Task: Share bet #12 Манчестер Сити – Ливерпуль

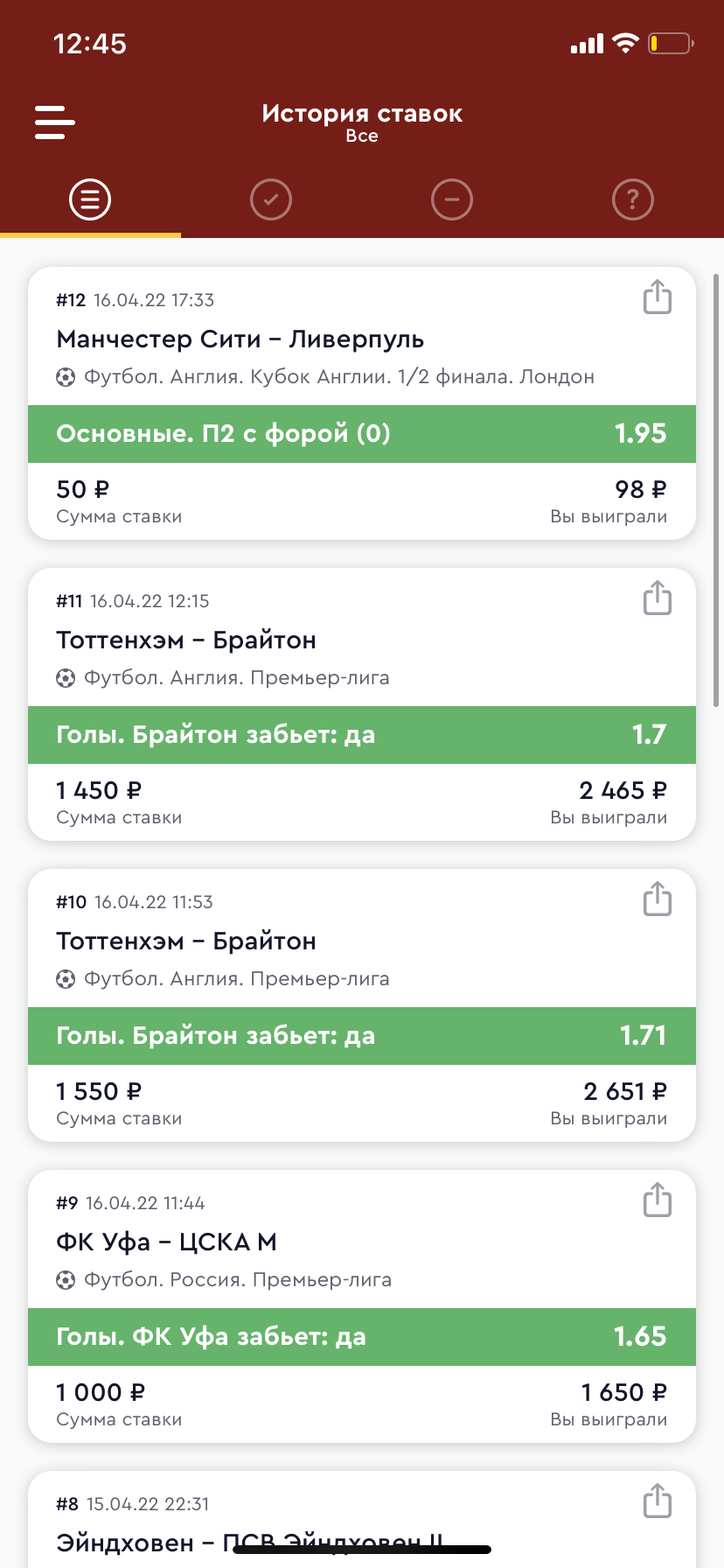Action: pyautogui.click(x=658, y=297)
